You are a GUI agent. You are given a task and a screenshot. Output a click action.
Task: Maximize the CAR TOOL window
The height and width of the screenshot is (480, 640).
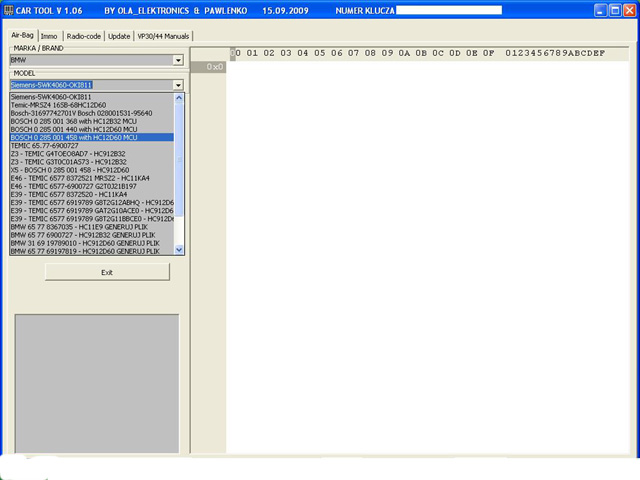(x=615, y=10)
